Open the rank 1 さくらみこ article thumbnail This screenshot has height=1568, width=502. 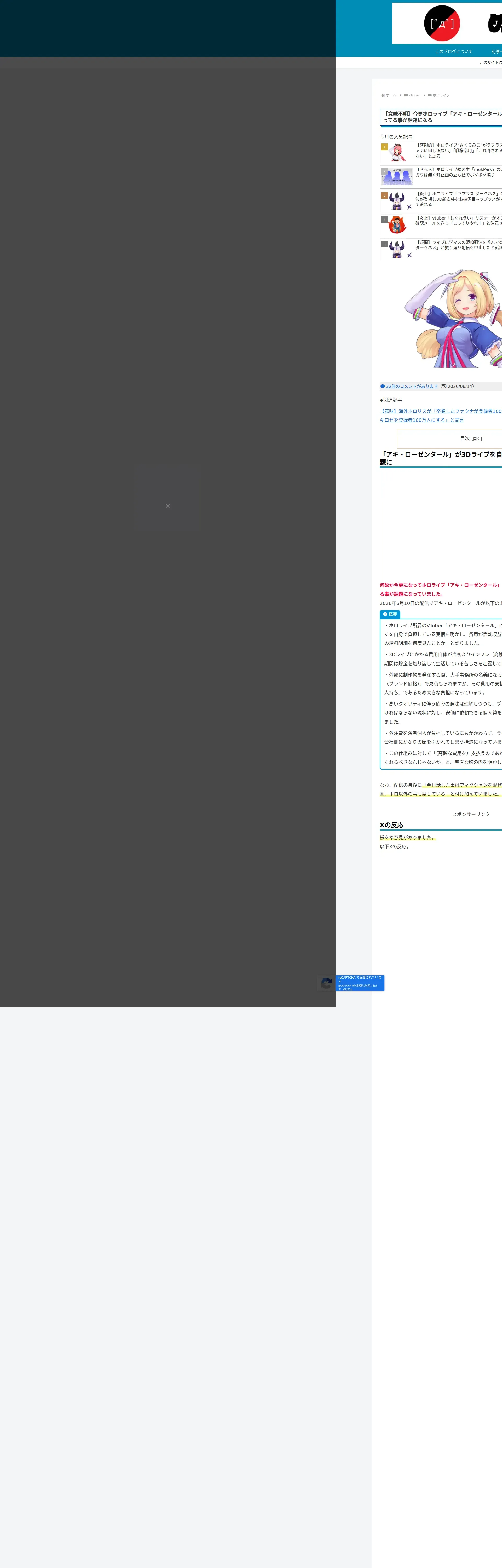pos(397,152)
